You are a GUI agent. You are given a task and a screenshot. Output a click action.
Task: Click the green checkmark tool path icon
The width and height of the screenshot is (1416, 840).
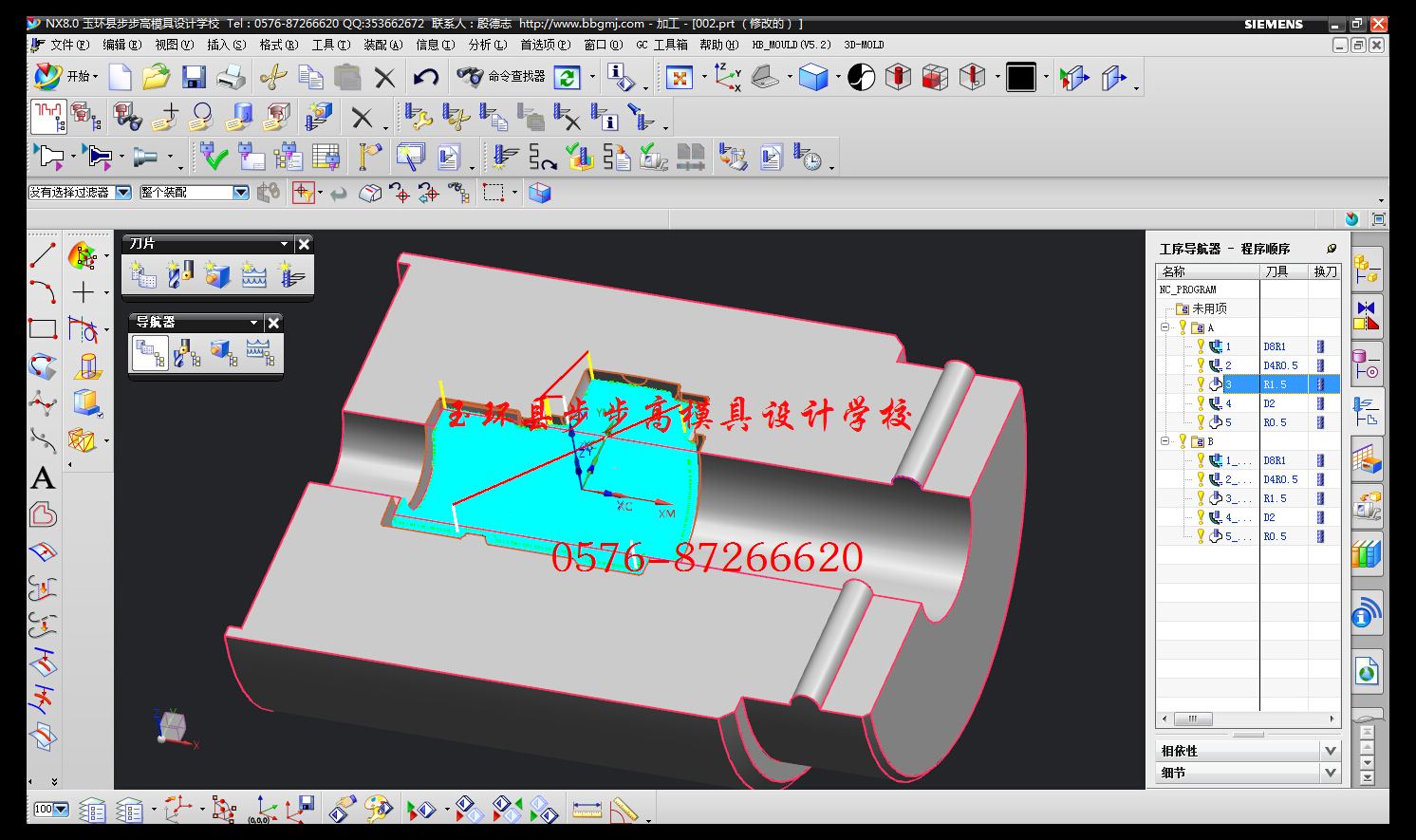point(214,157)
